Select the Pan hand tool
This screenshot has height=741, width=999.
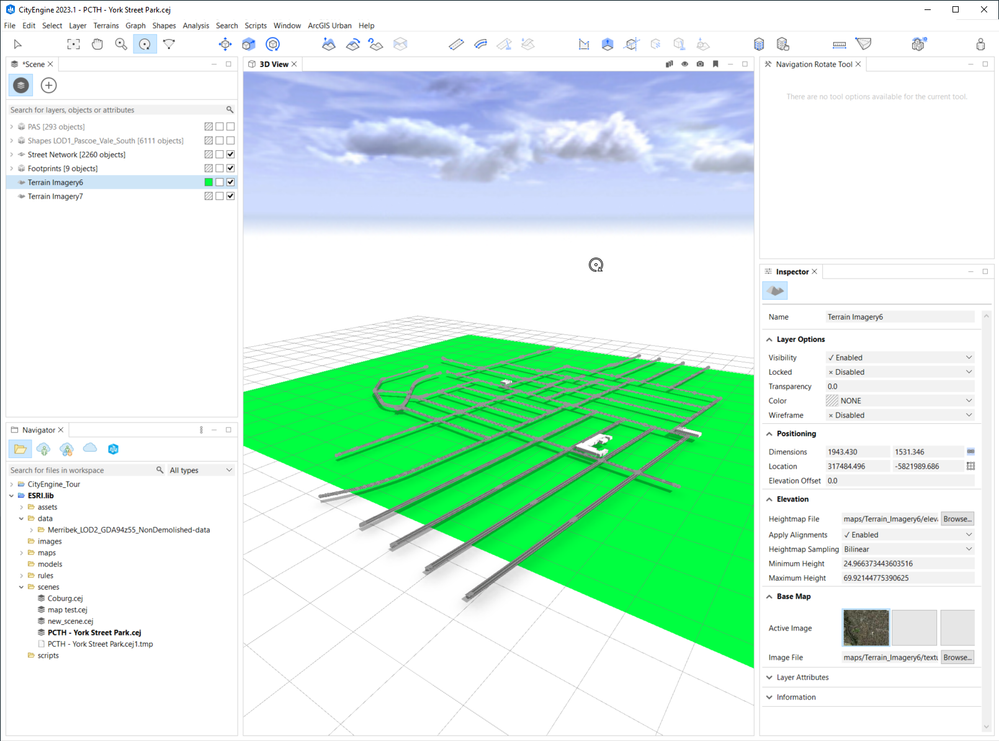pos(97,44)
